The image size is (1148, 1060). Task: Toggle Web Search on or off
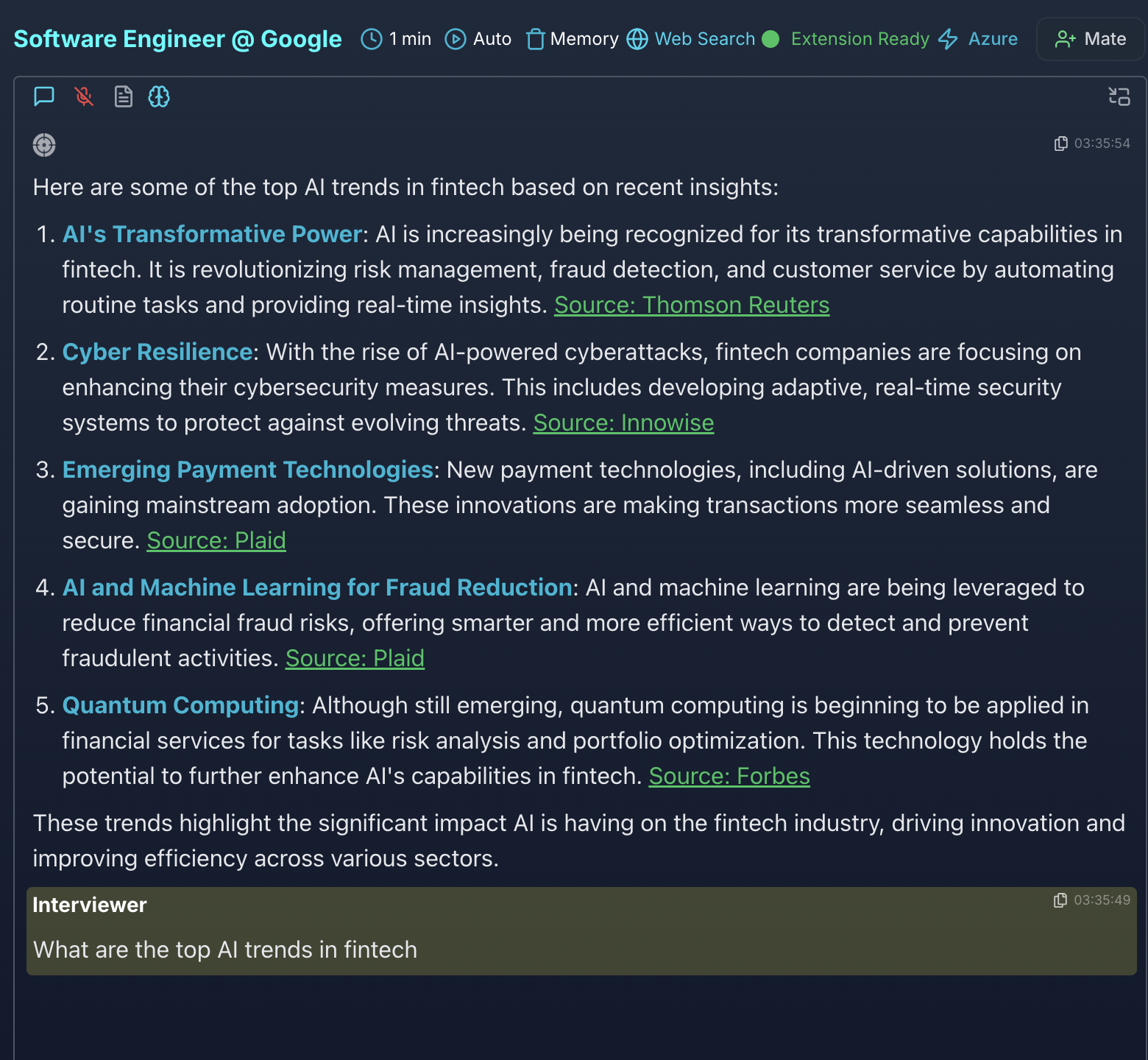click(x=691, y=39)
